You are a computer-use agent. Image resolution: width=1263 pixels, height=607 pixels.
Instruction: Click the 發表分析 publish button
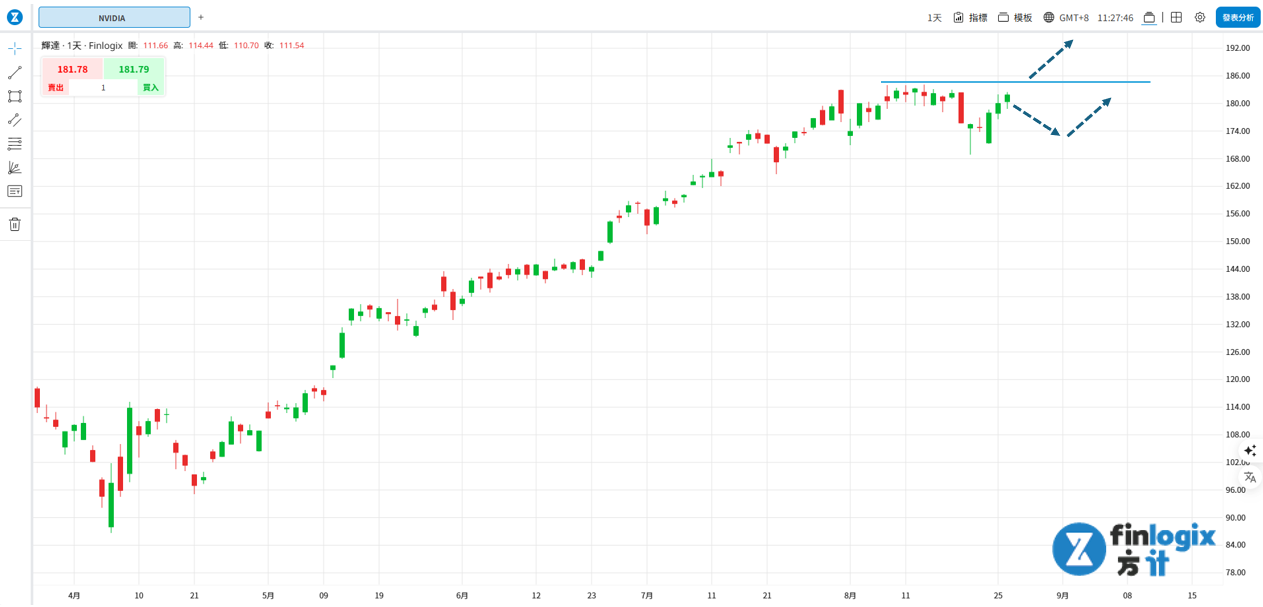click(x=1238, y=17)
